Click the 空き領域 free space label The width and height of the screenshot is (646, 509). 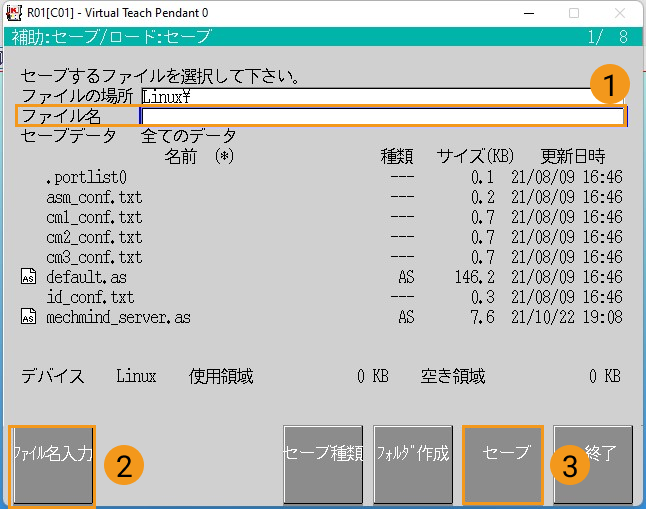coord(453,376)
